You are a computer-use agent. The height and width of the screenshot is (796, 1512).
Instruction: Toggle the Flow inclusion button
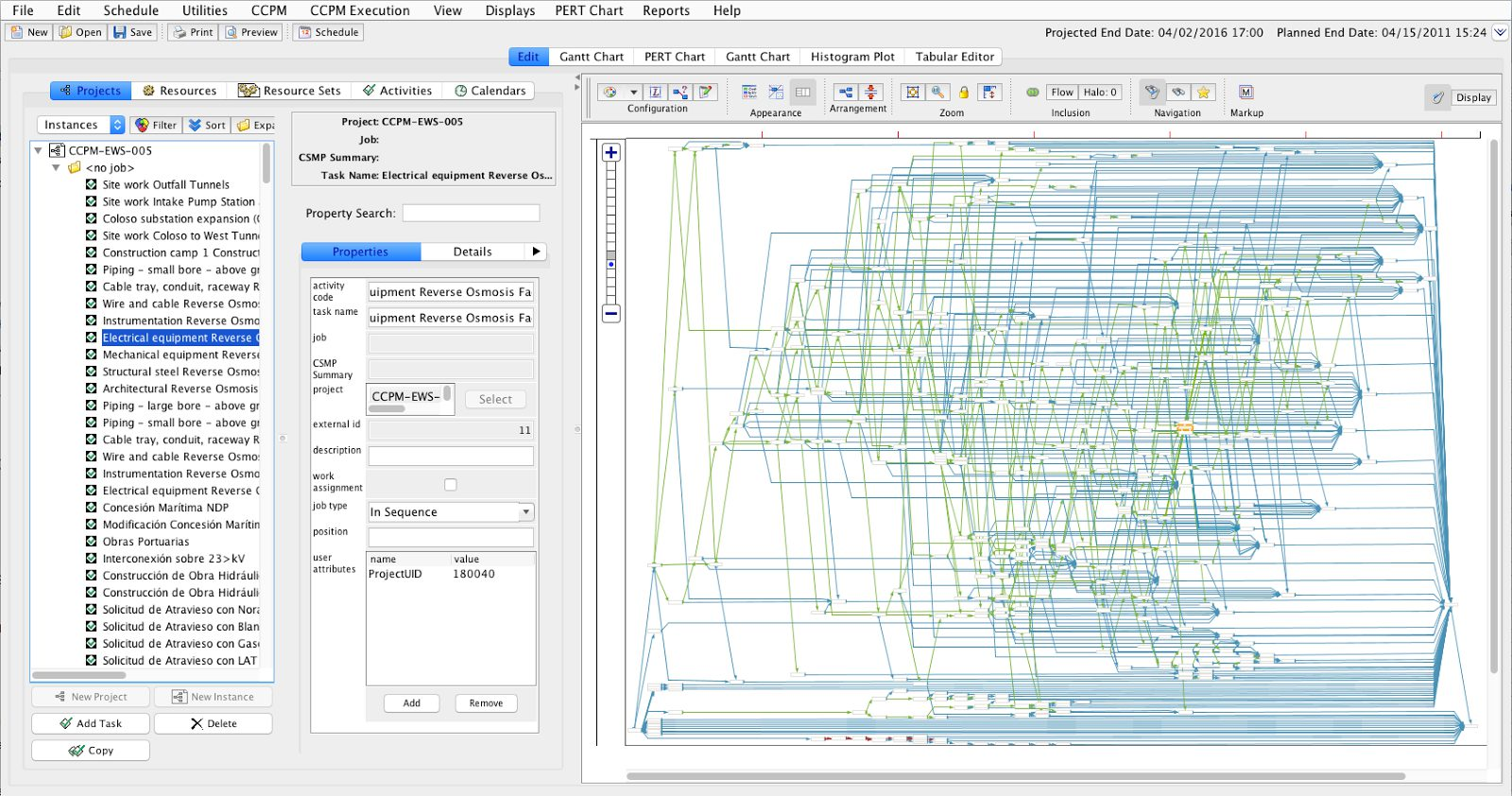(x=1062, y=93)
